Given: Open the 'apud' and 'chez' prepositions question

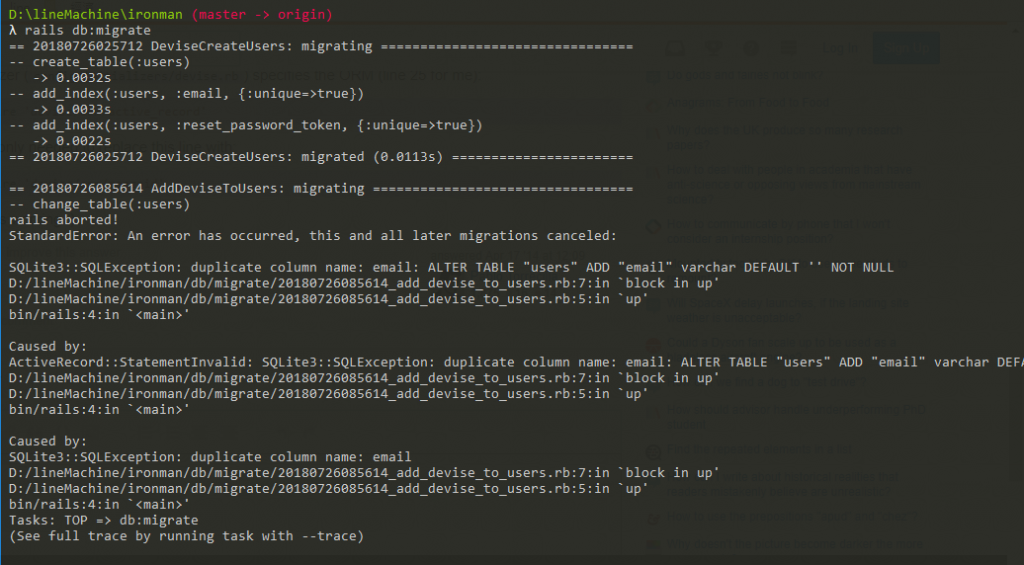Looking at the screenshot, I should coord(791,517).
